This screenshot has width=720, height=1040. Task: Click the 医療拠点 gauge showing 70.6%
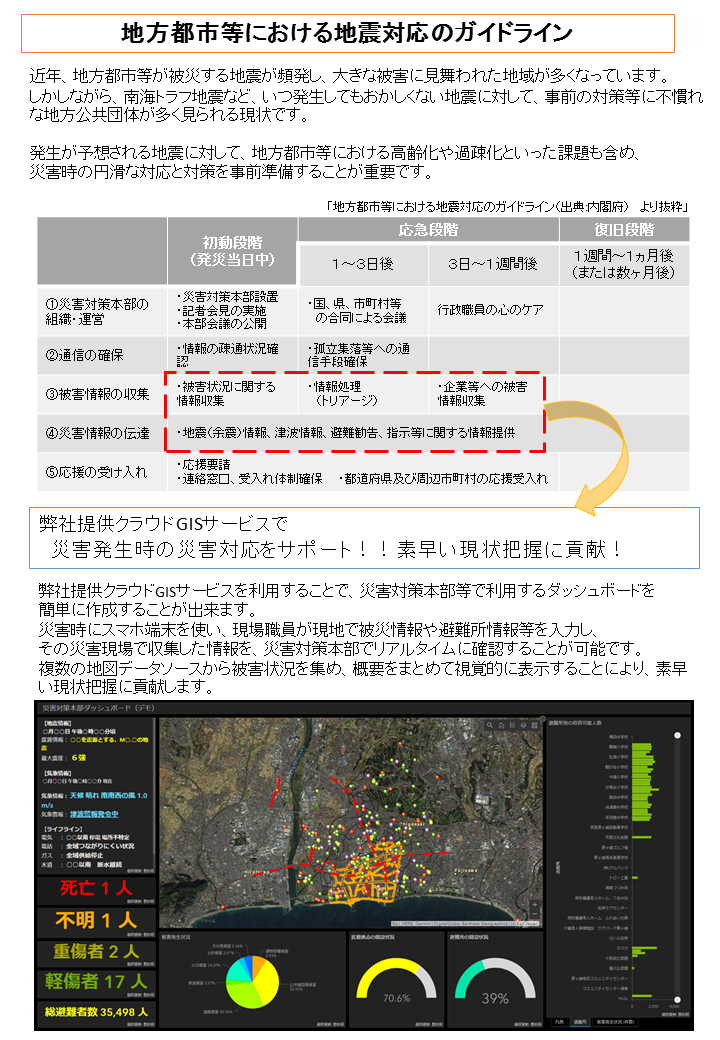pyautogui.click(x=396, y=980)
